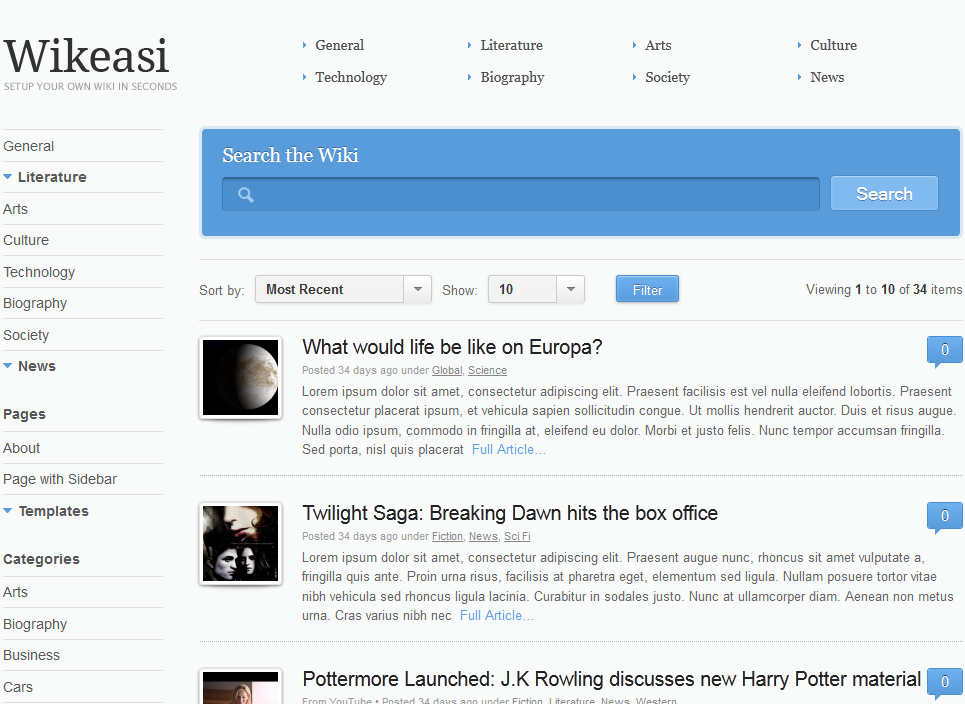The height and width of the screenshot is (704, 965).
Task: Go to Technology in top navigation
Action: point(351,77)
